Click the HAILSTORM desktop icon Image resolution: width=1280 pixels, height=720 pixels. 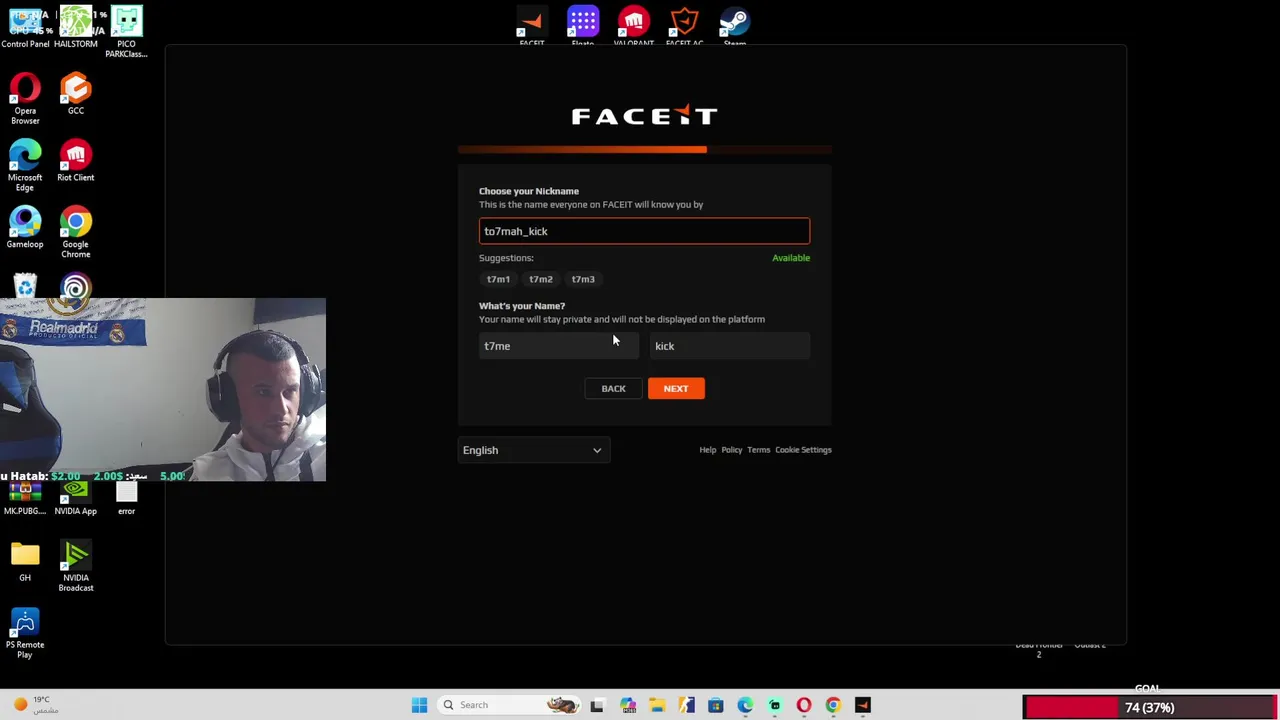coord(76,26)
